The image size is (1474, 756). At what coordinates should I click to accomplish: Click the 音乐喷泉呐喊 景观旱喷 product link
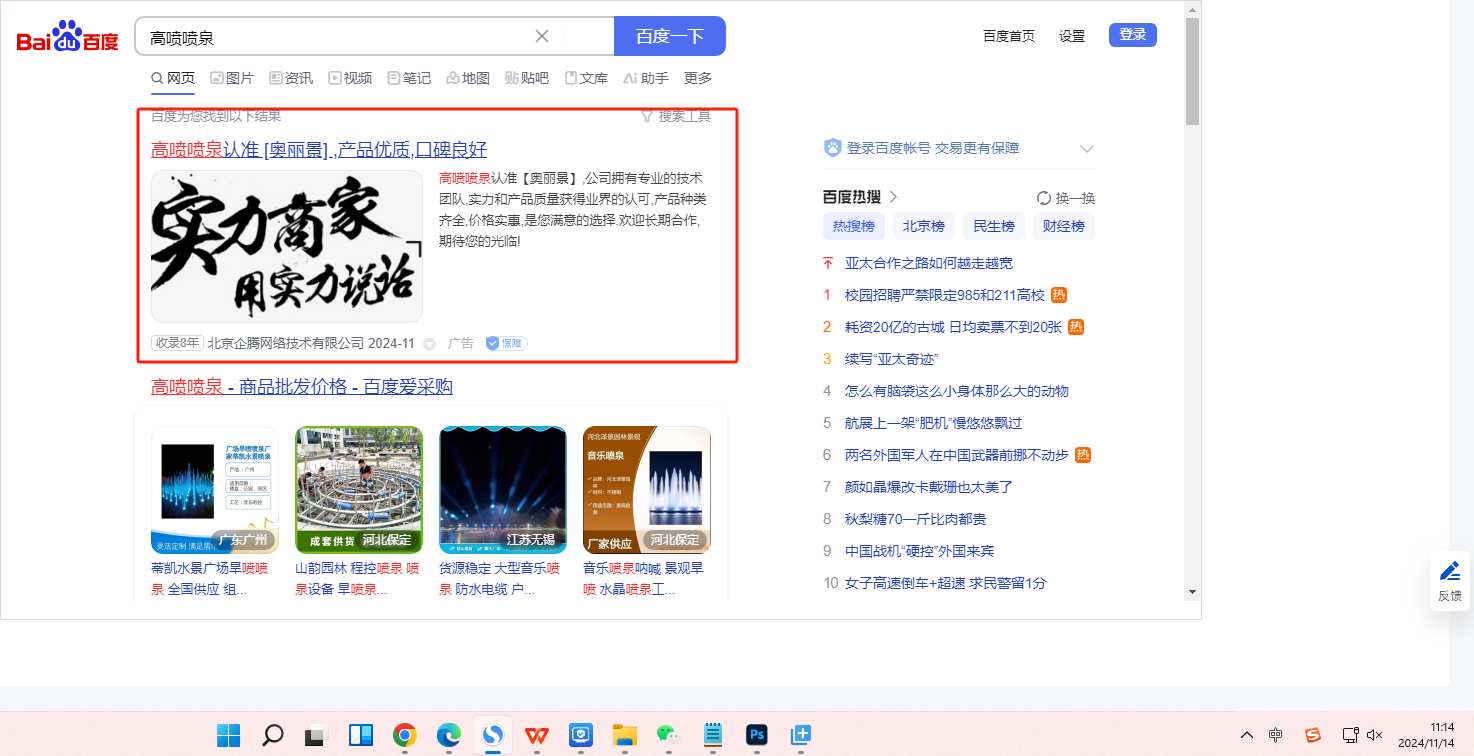pyautogui.click(x=643, y=578)
